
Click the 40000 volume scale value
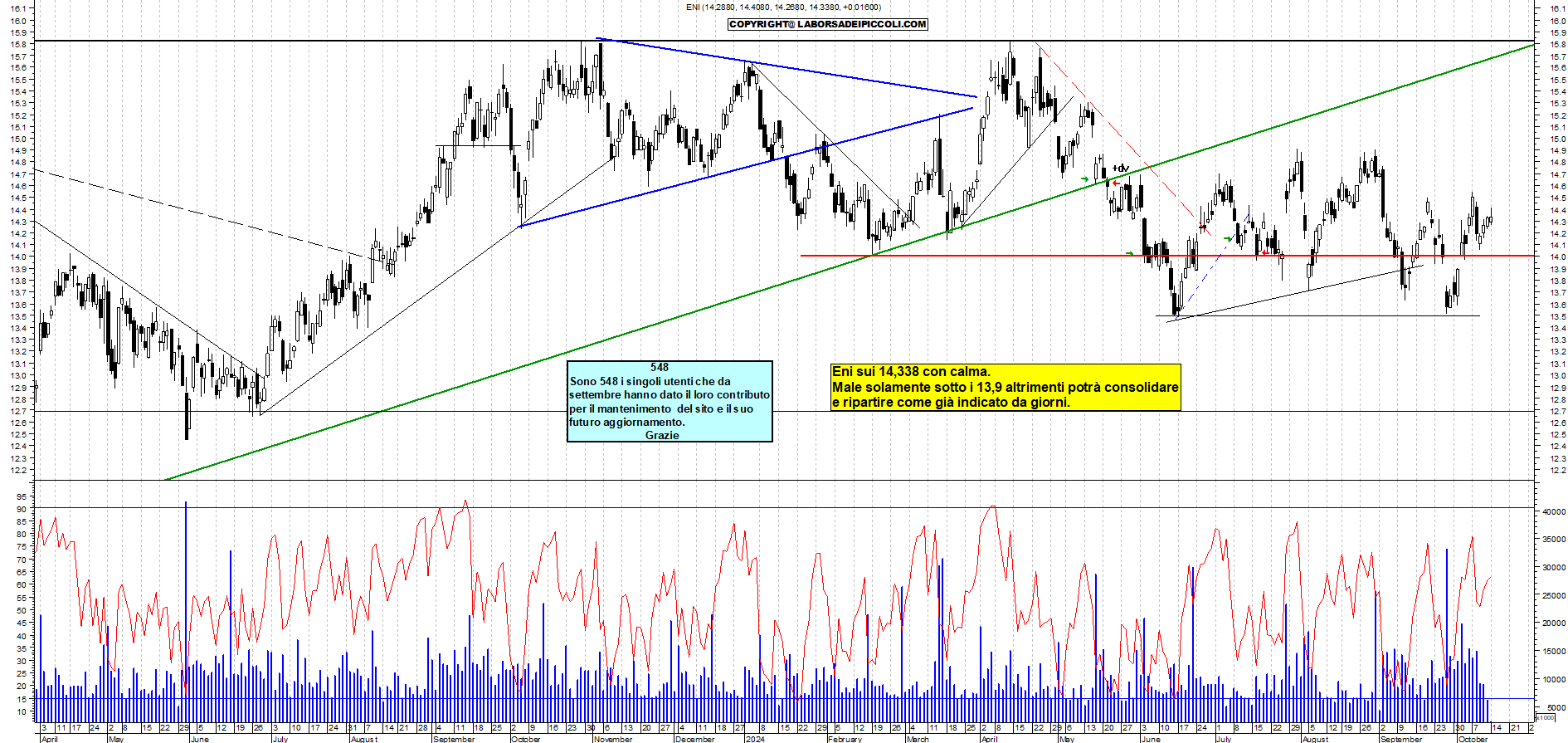(x=1553, y=512)
